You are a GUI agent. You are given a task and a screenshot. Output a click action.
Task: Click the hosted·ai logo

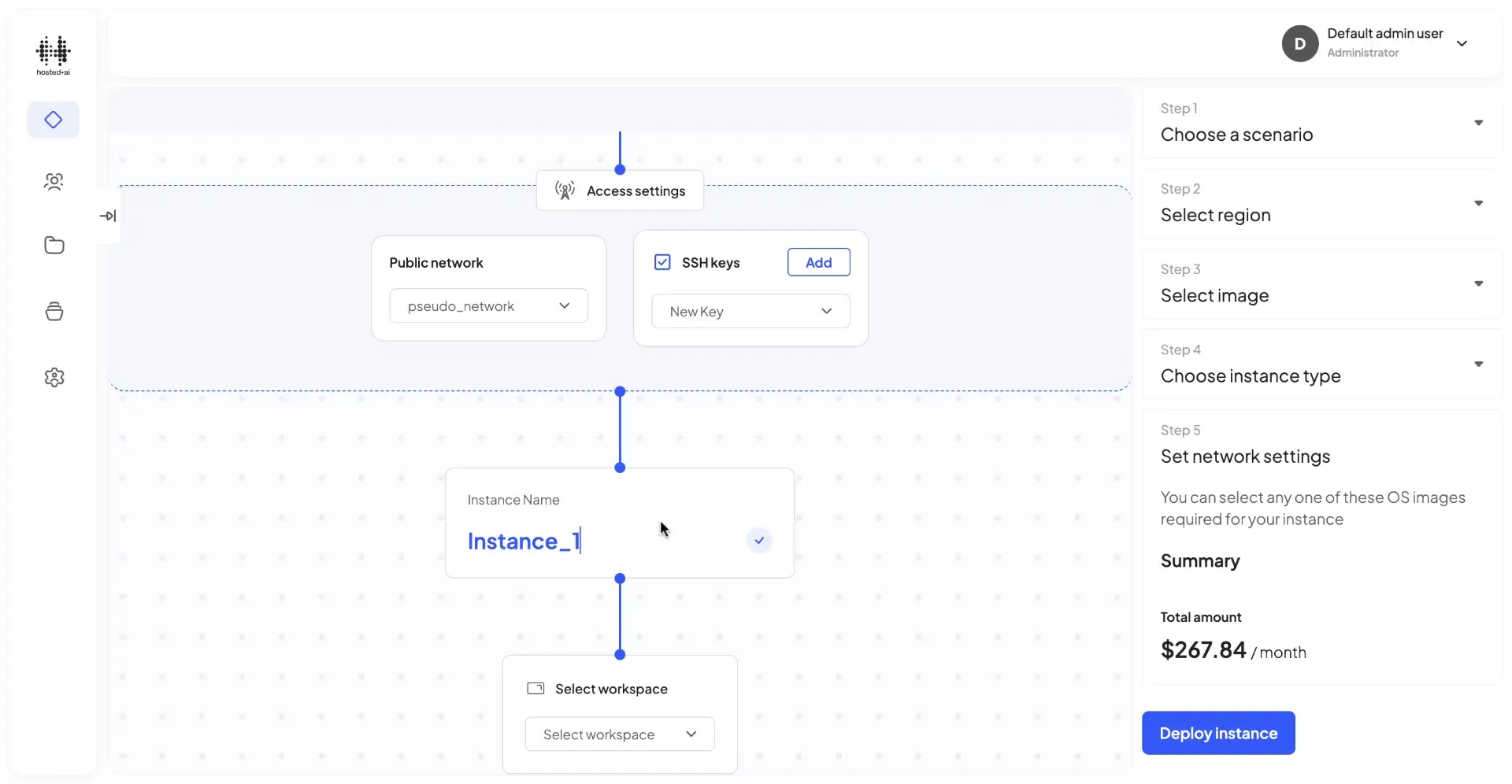pyautogui.click(x=53, y=55)
